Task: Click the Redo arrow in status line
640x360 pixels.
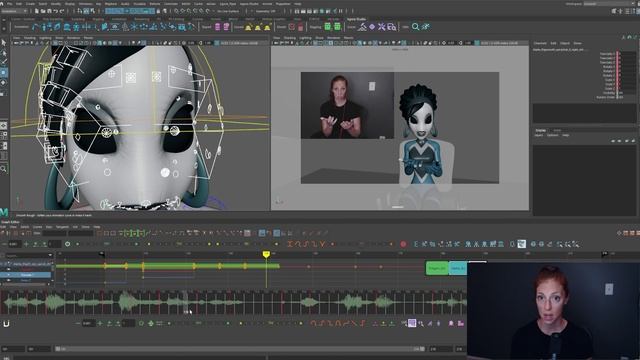Action: click(62, 11)
